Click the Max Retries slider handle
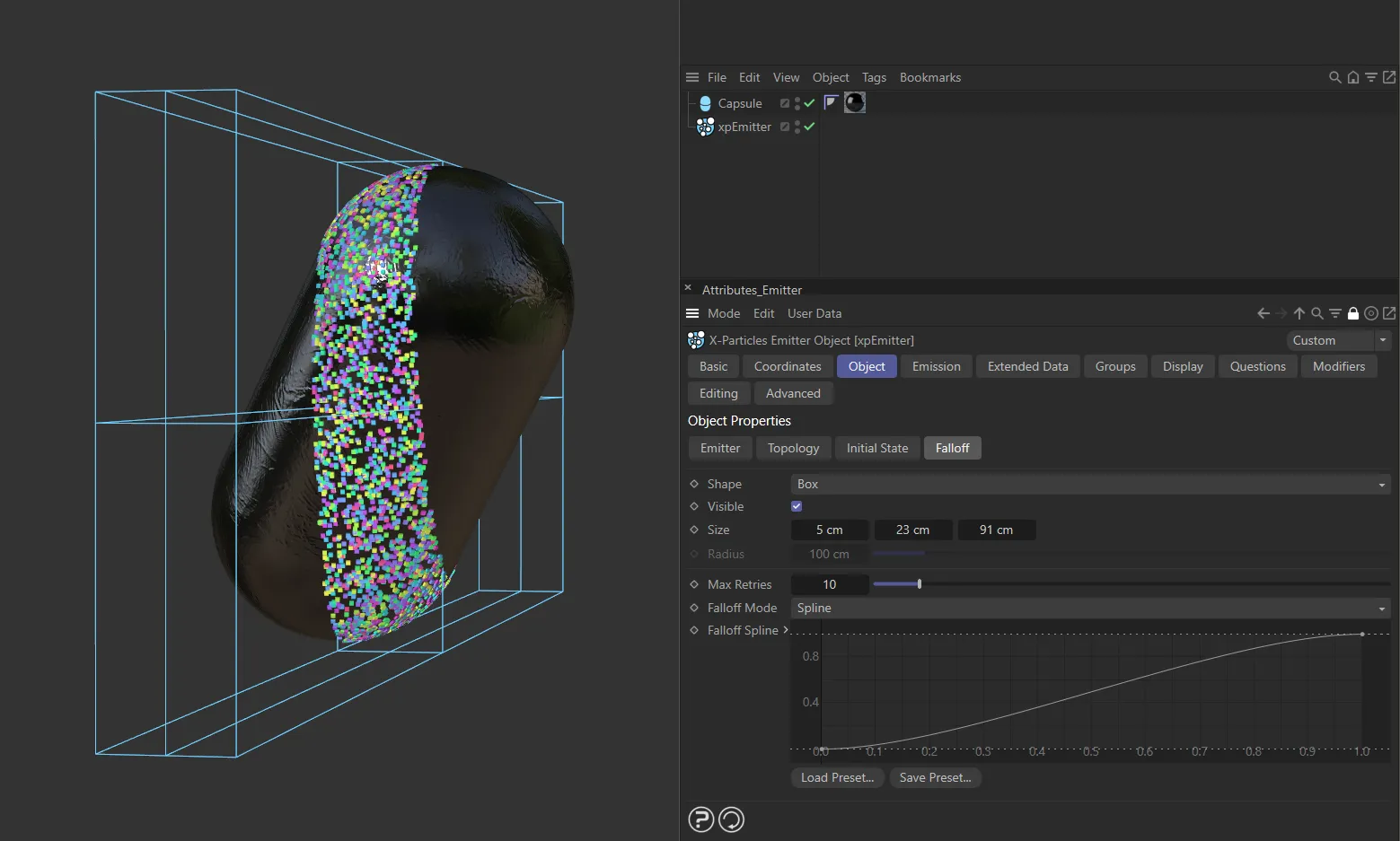 (x=920, y=584)
